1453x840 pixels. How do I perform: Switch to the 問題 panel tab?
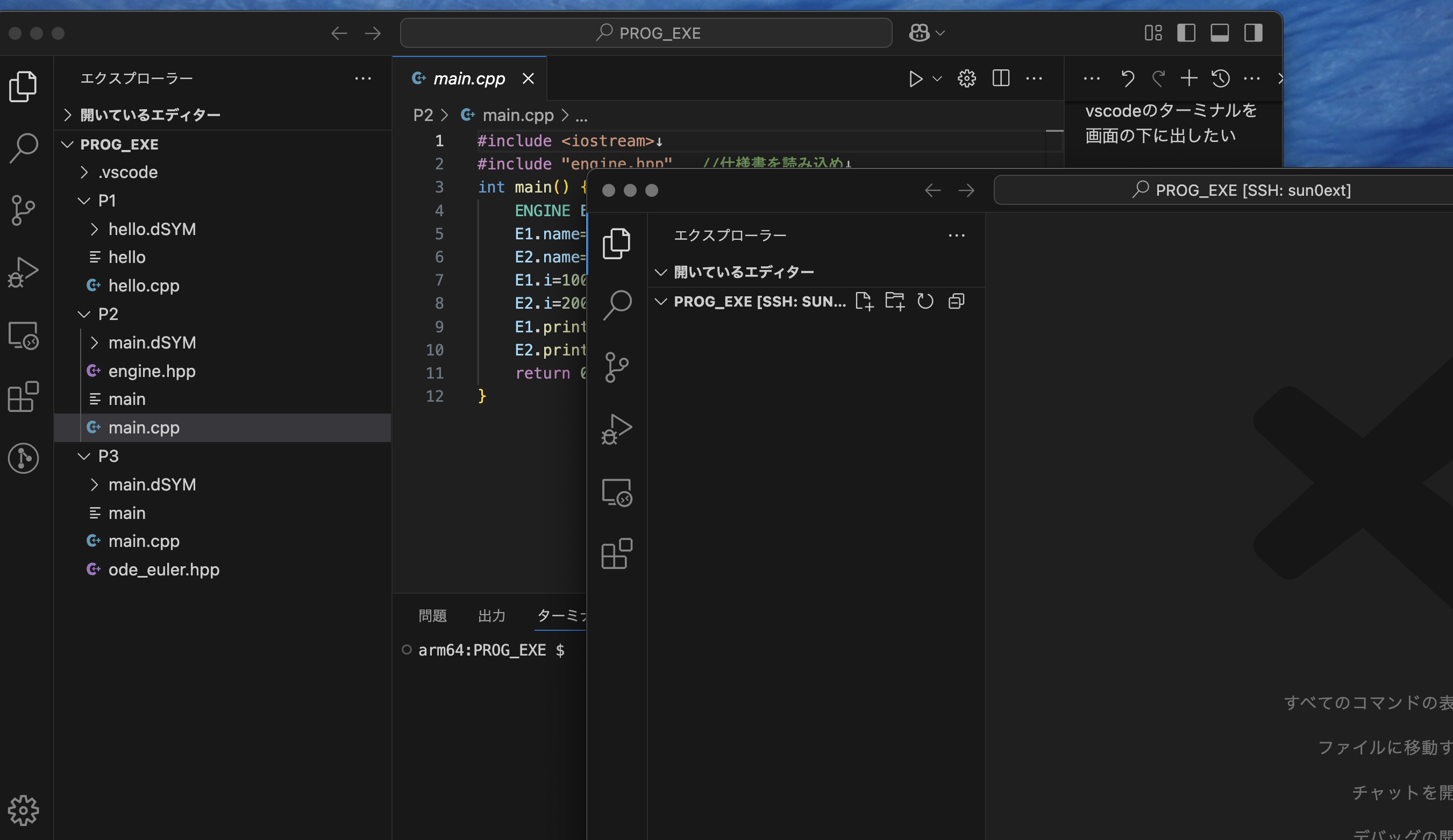point(432,616)
